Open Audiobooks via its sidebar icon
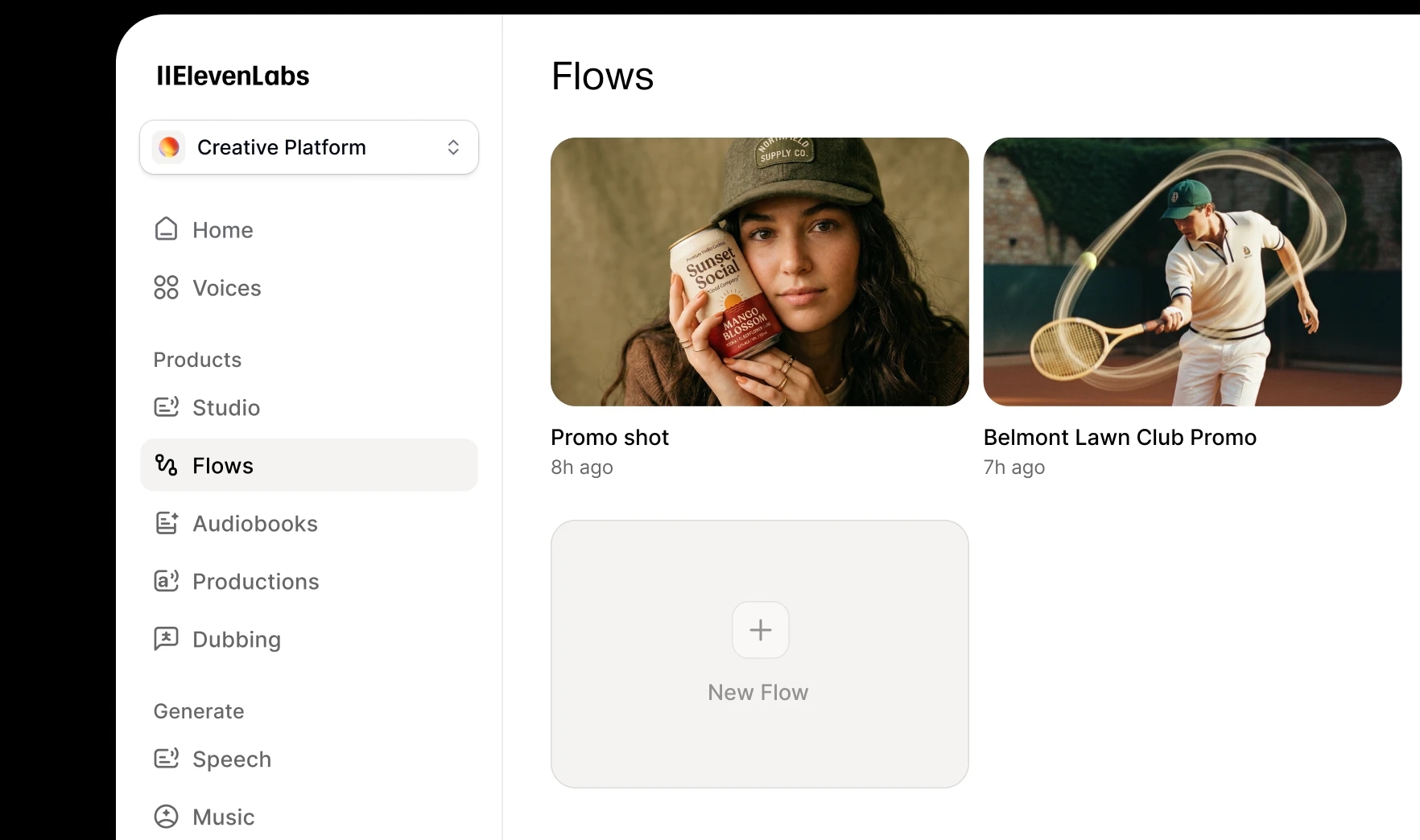 coord(167,523)
